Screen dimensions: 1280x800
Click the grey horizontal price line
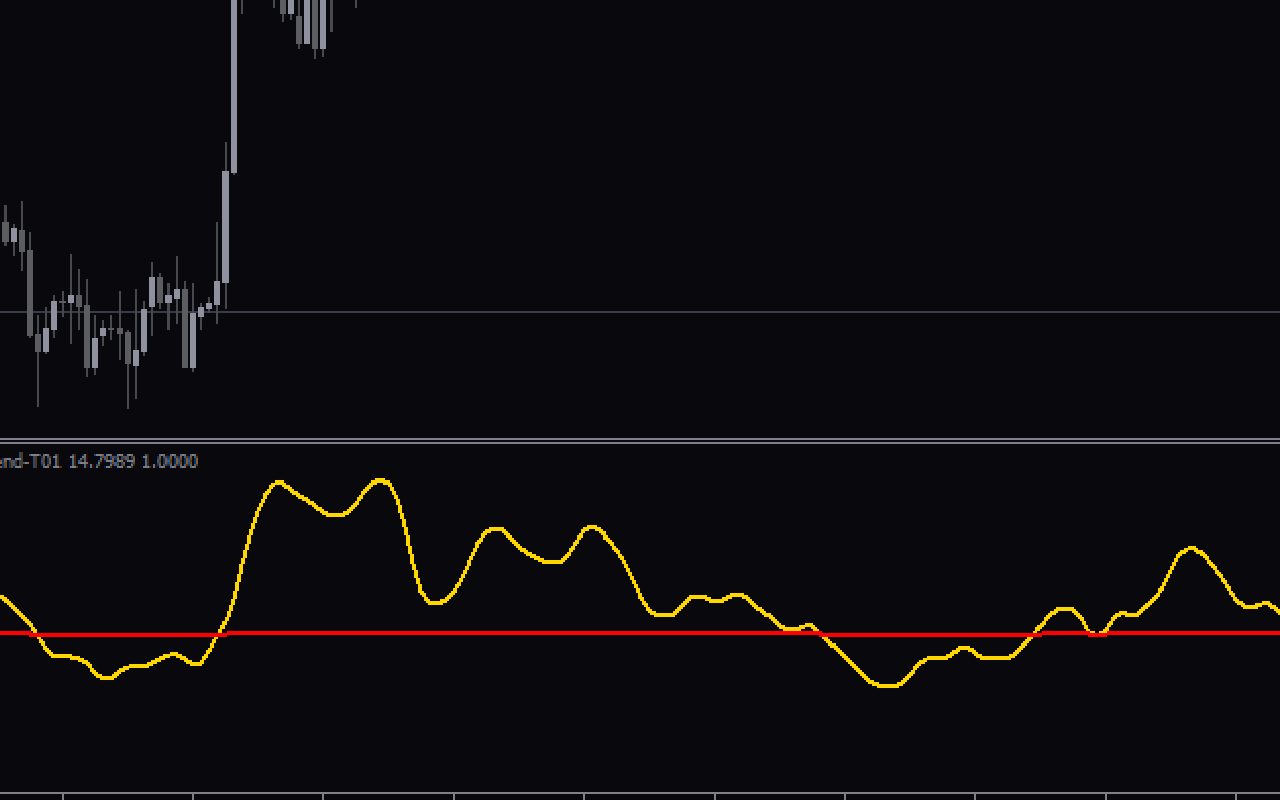point(640,312)
